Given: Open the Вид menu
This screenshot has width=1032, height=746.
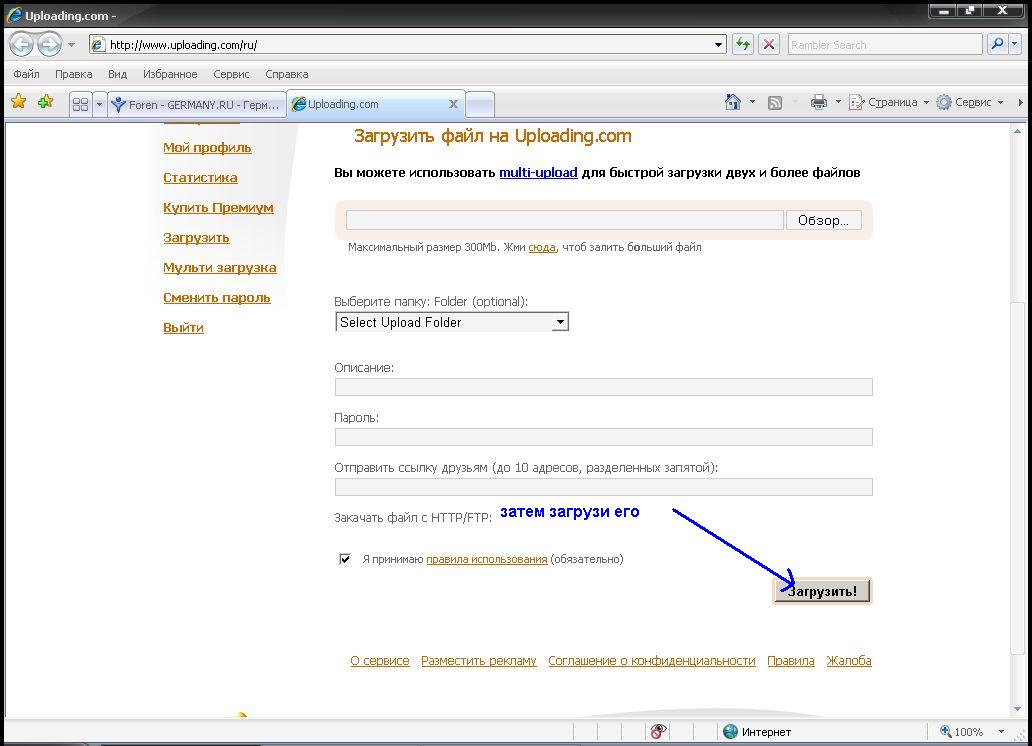Looking at the screenshot, I should (x=117, y=74).
